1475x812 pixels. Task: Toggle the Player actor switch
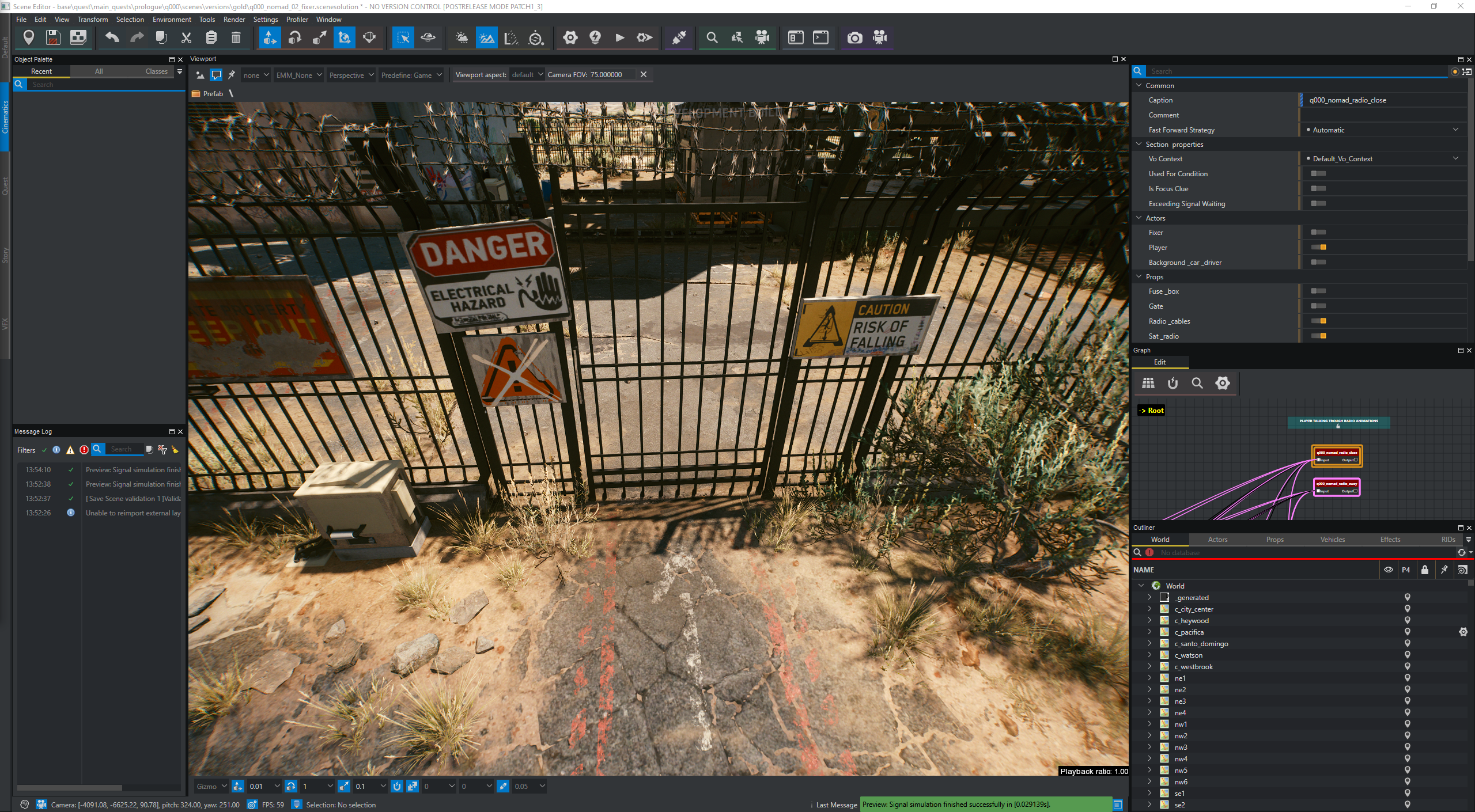1318,247
